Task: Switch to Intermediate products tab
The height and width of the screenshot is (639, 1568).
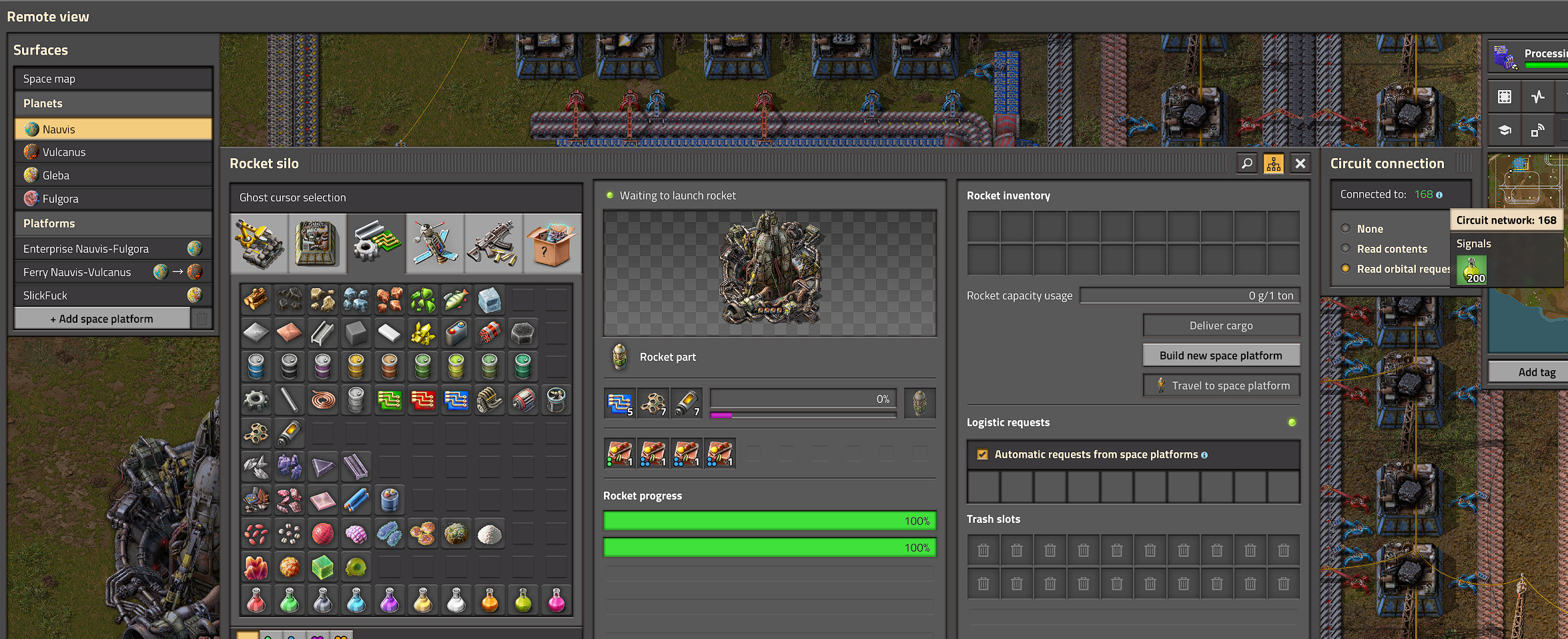Action: (376, 243)
